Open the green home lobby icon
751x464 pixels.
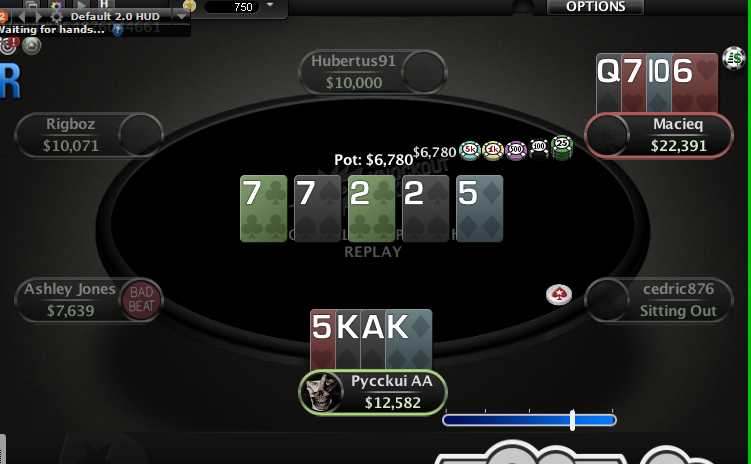coord(32,46)
